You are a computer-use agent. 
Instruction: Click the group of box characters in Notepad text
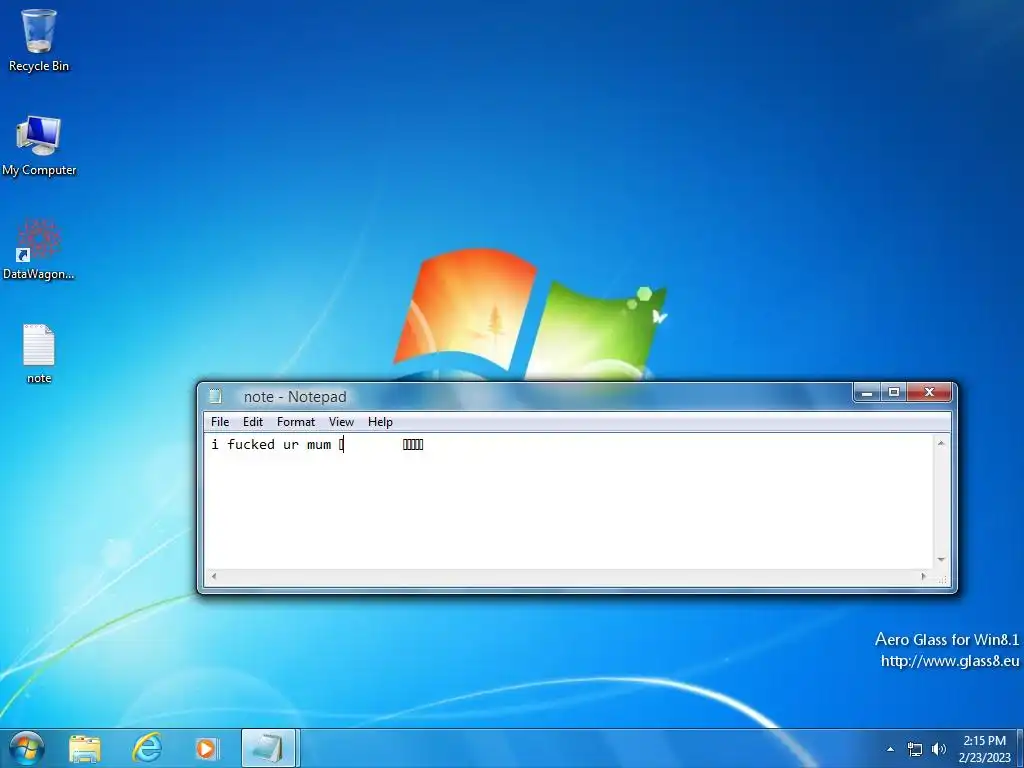click(413, 445)
